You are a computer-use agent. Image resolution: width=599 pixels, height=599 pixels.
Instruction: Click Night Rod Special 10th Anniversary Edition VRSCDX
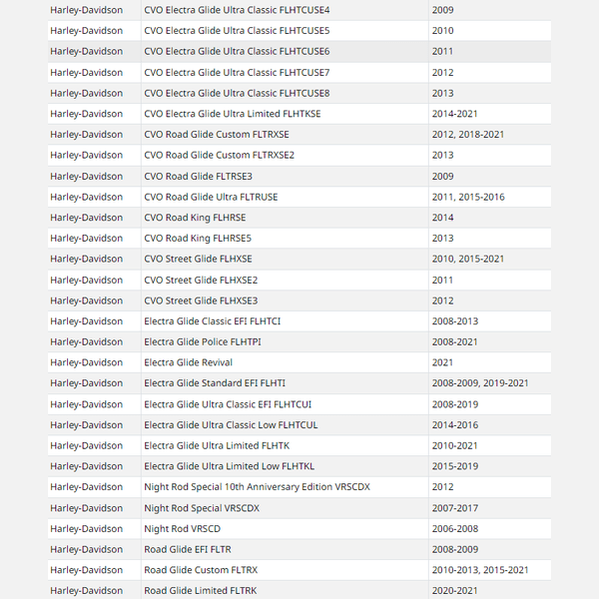point(257,487)
